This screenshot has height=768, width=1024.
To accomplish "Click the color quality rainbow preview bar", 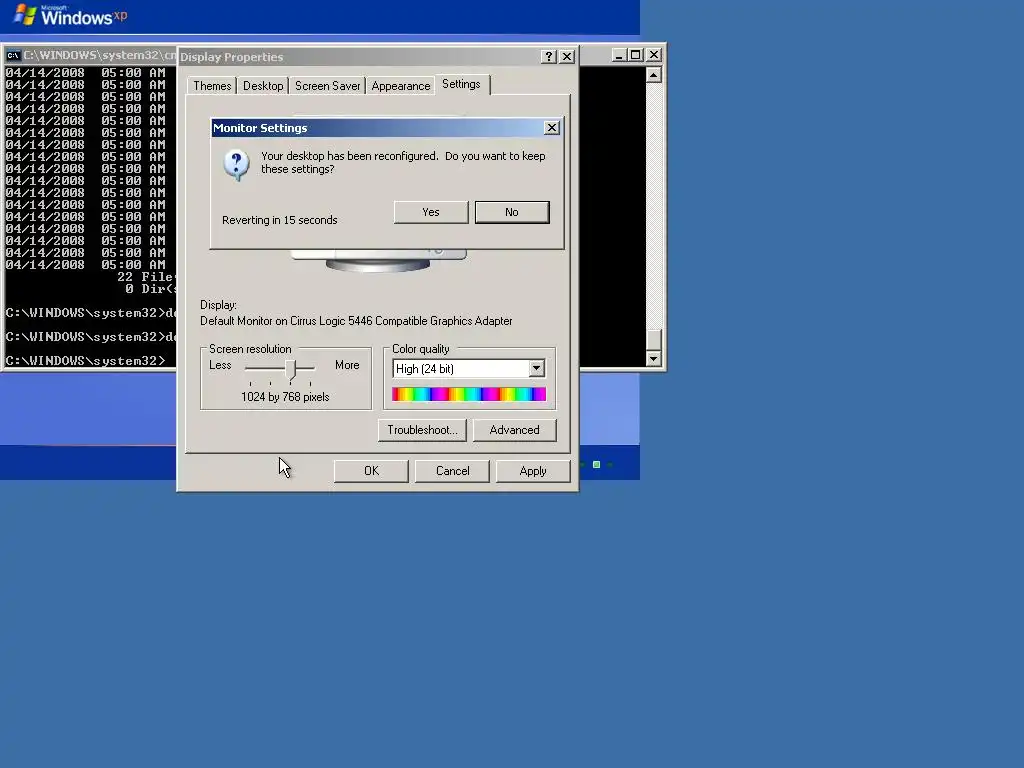I will pyautogui.click(x=469, y=394).
